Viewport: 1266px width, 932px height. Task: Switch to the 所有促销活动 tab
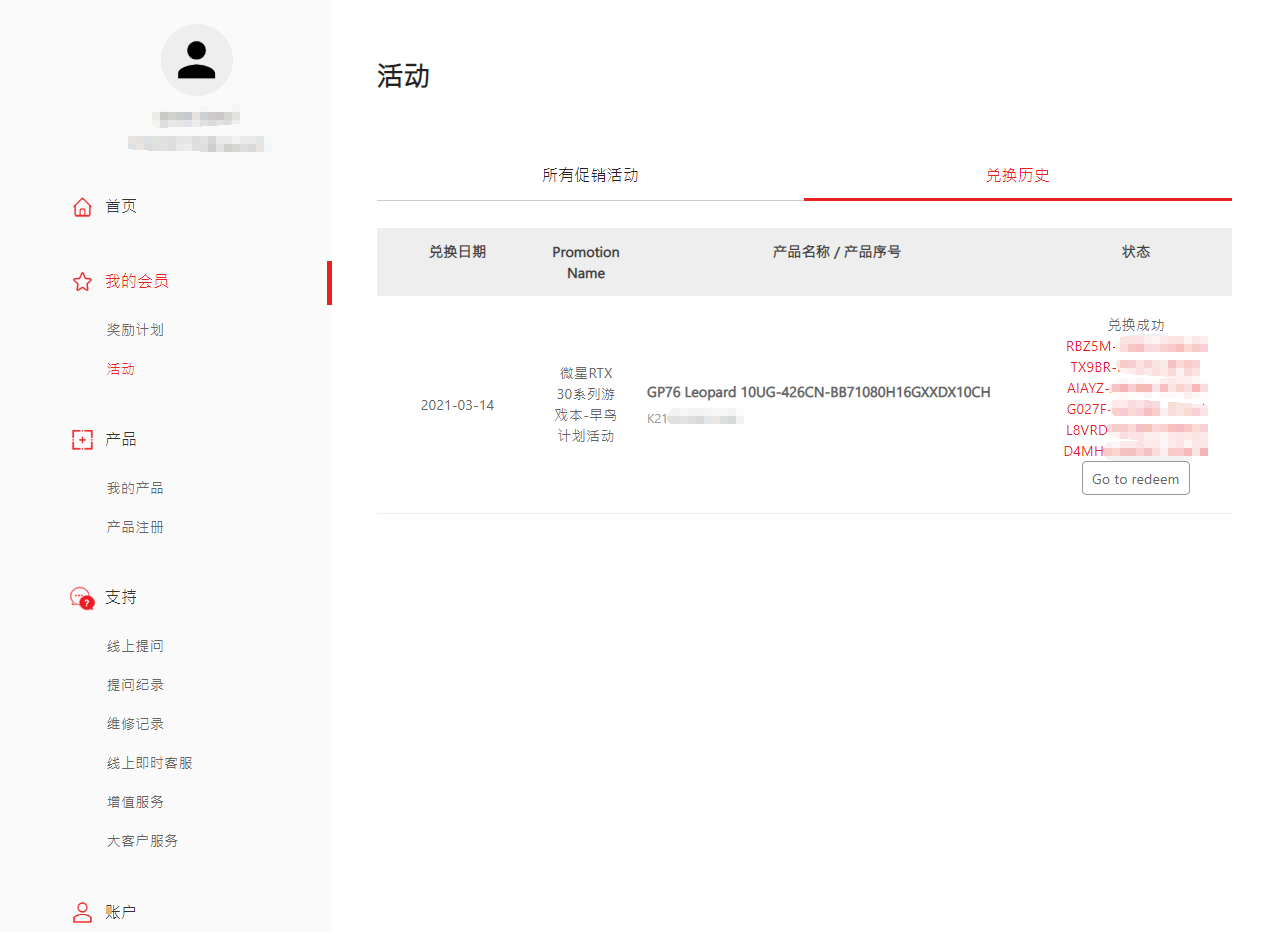click(x=590, y=176)
